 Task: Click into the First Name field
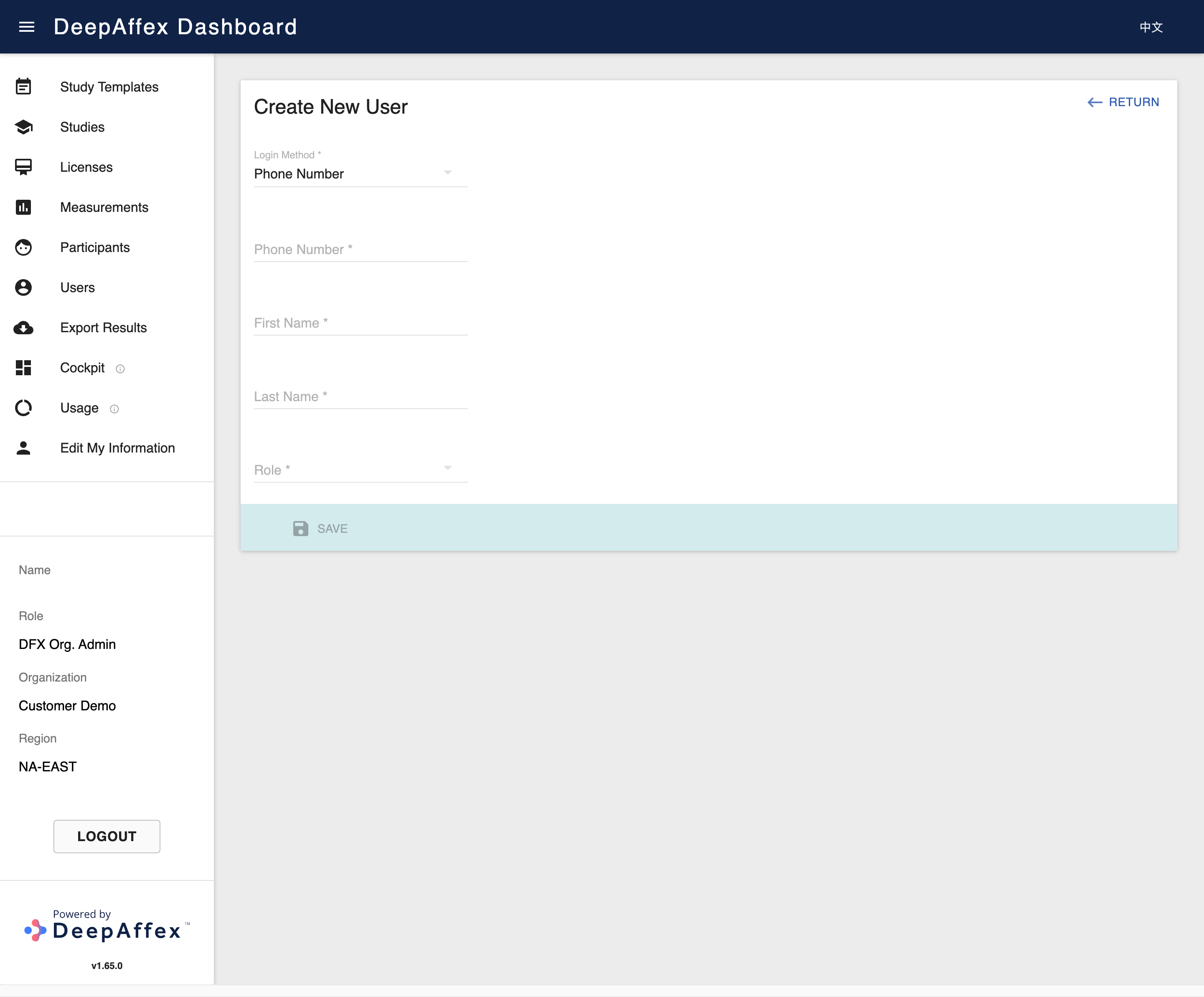(361, 323)
